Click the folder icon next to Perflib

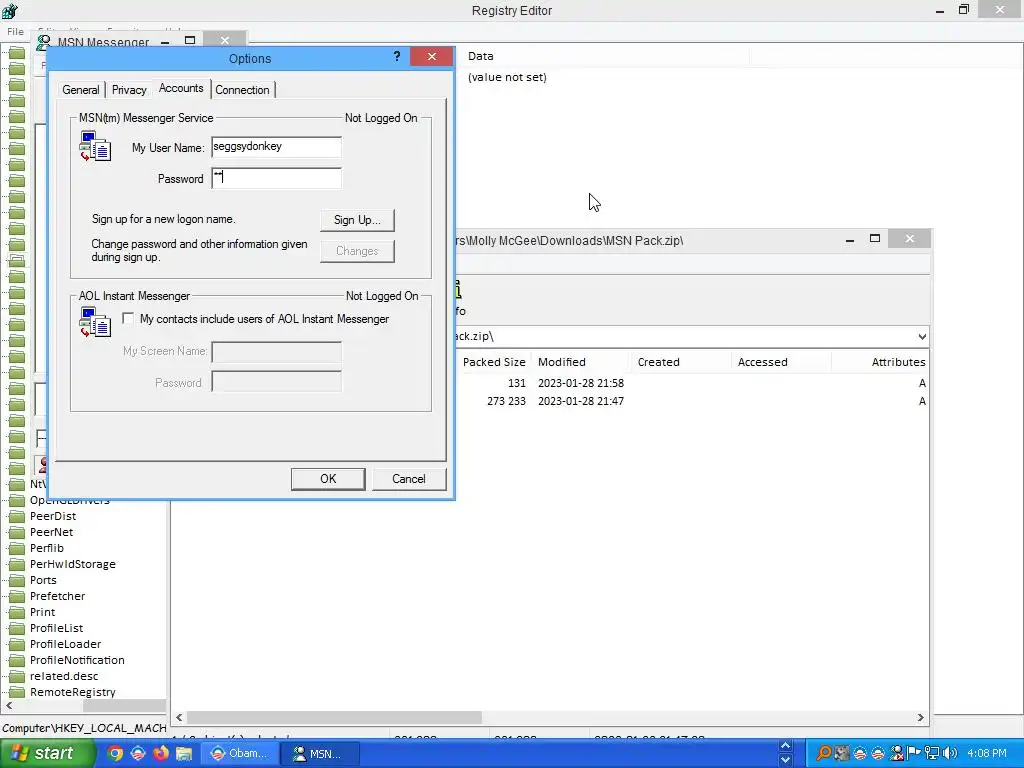(17, 549)
